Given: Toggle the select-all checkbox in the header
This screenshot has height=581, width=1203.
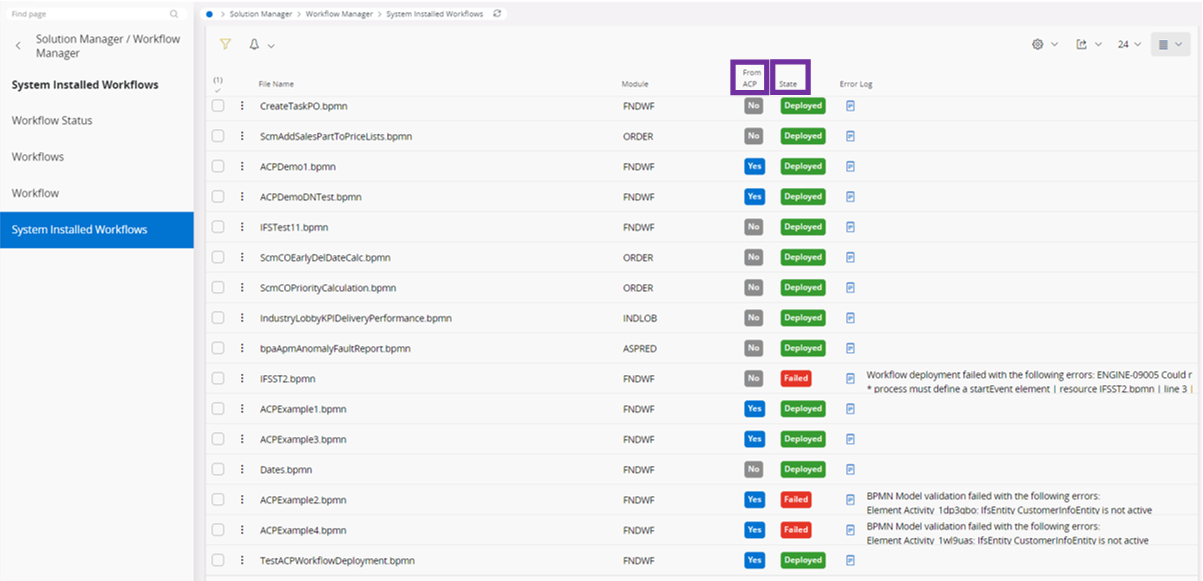Looking at the screenshot, I should coord(217,89).
